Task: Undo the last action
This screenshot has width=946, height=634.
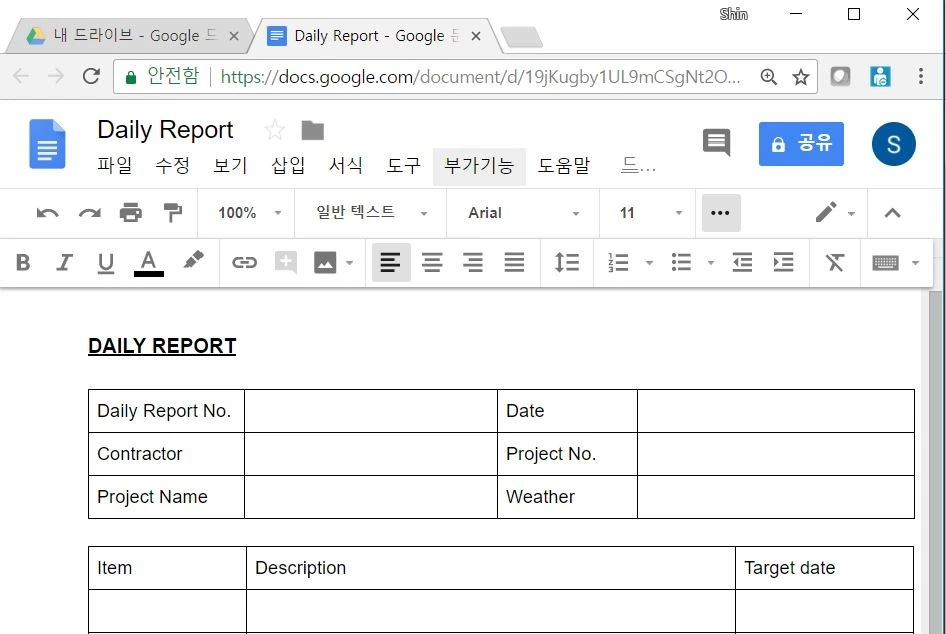Action: point(48,213)
